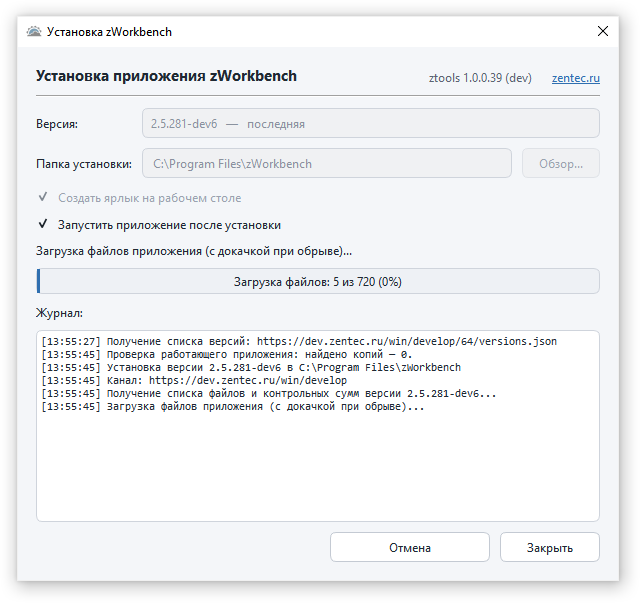Open the zentec.ru link
The height and width of the screenshot is (603, 640).
(x=576, y=78)
